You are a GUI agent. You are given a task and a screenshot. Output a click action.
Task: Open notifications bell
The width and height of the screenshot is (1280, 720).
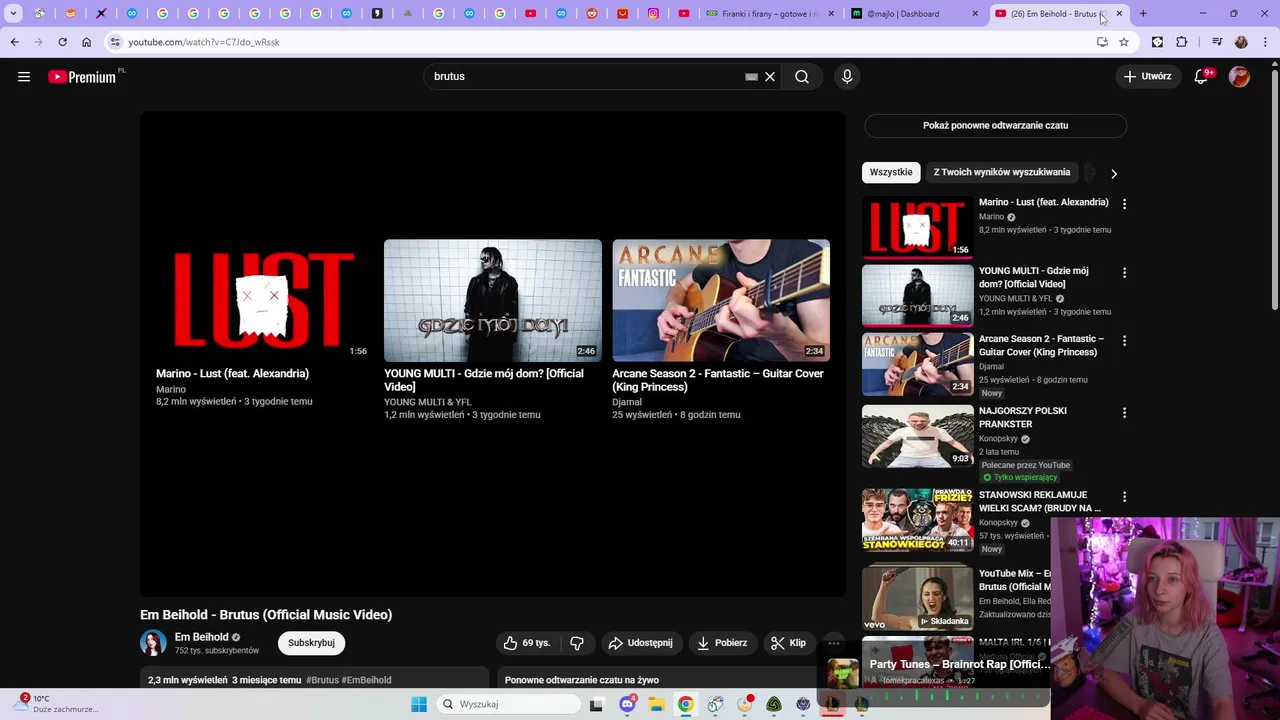pos(1201,77)
